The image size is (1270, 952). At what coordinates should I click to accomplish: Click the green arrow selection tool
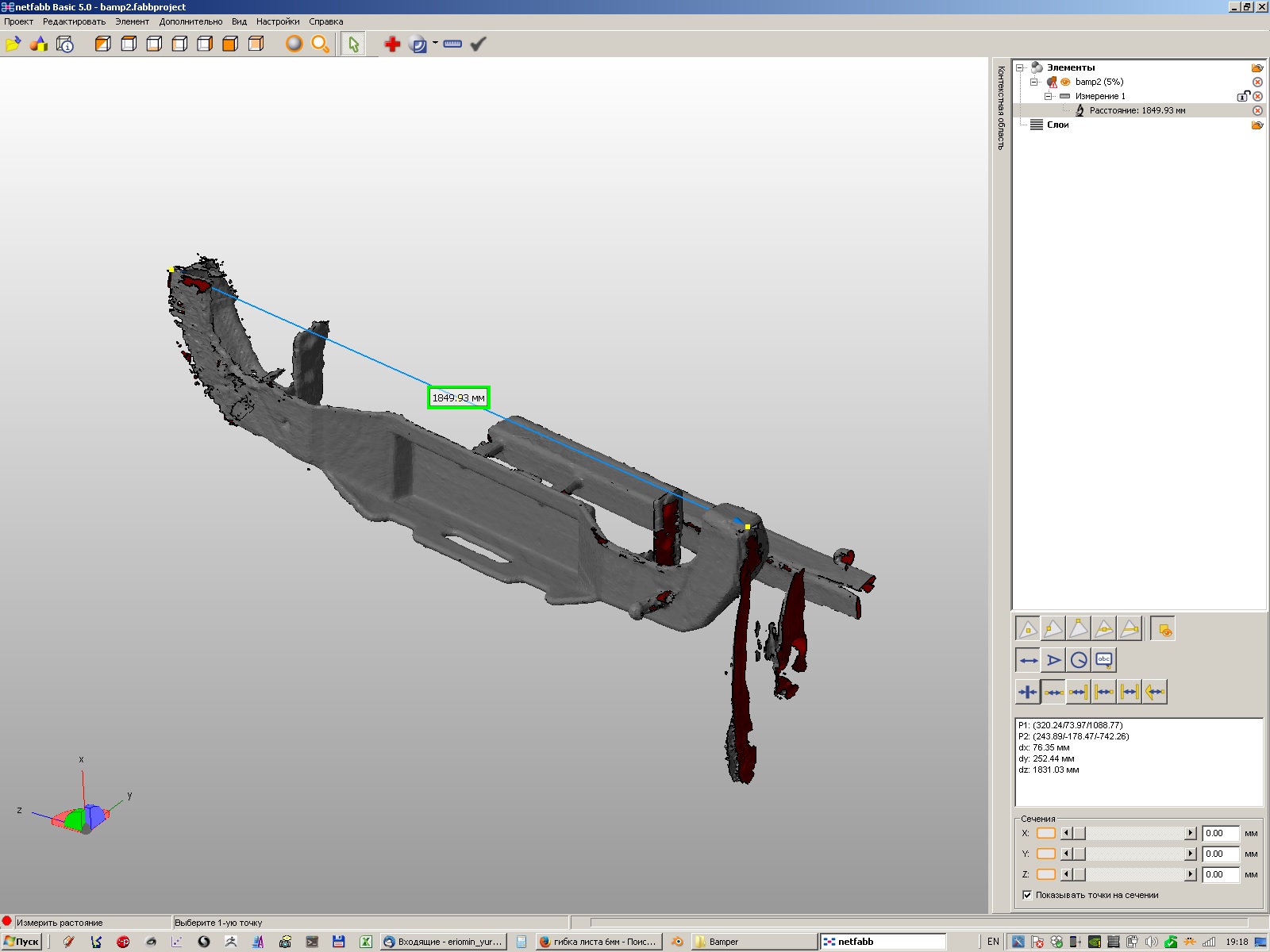click(x=354, y=44)
